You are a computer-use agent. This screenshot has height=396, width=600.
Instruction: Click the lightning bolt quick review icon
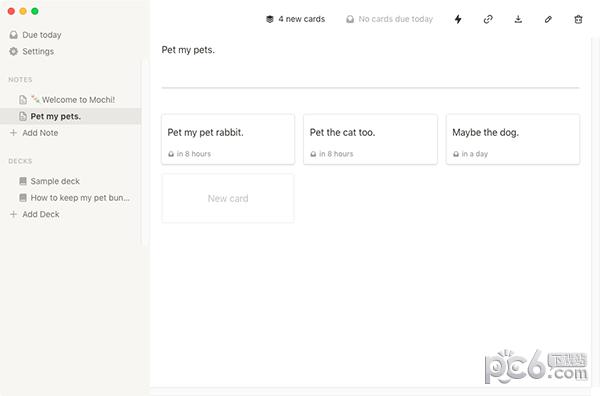pyautogui.click(x=458, y=19)
